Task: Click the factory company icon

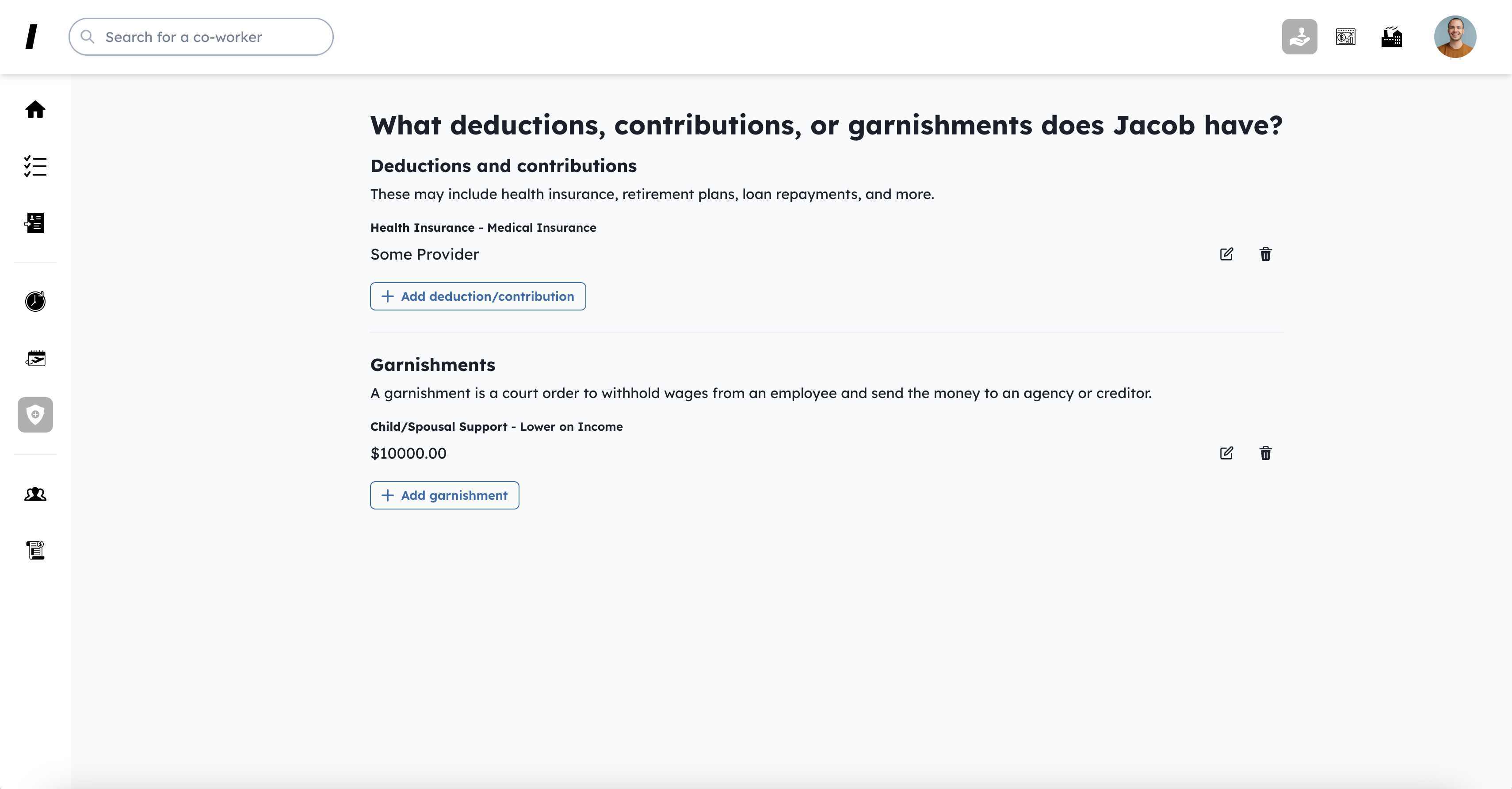Action: [x=1391, y=37]
